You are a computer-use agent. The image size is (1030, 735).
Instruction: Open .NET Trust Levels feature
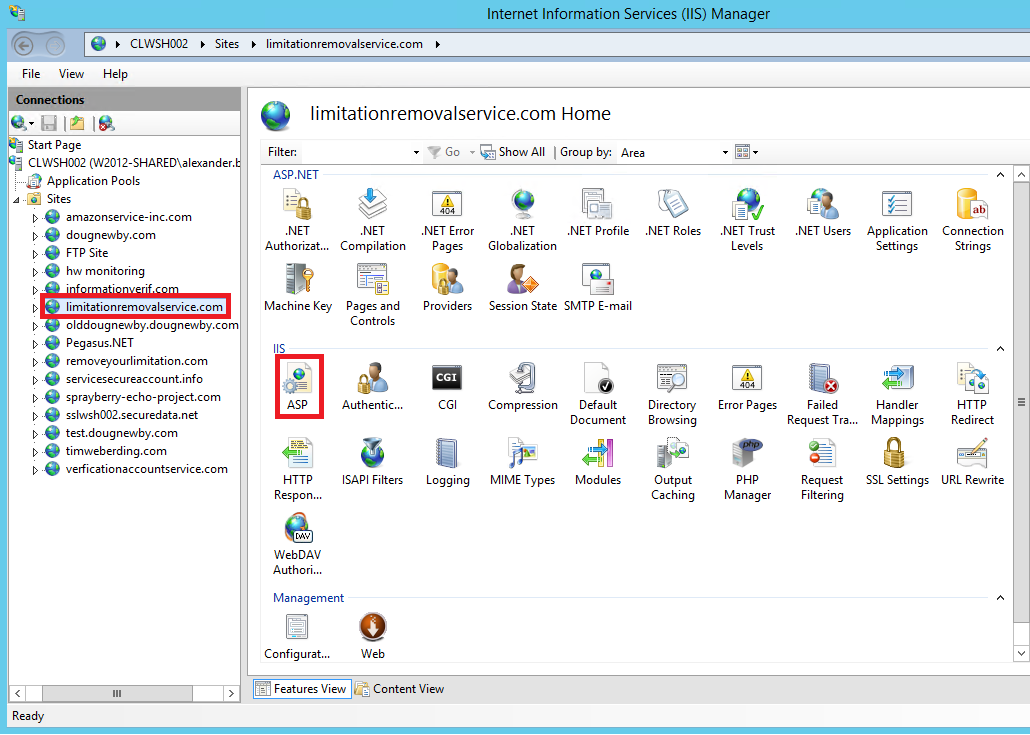pyautogui.click(x=748, y=220)
